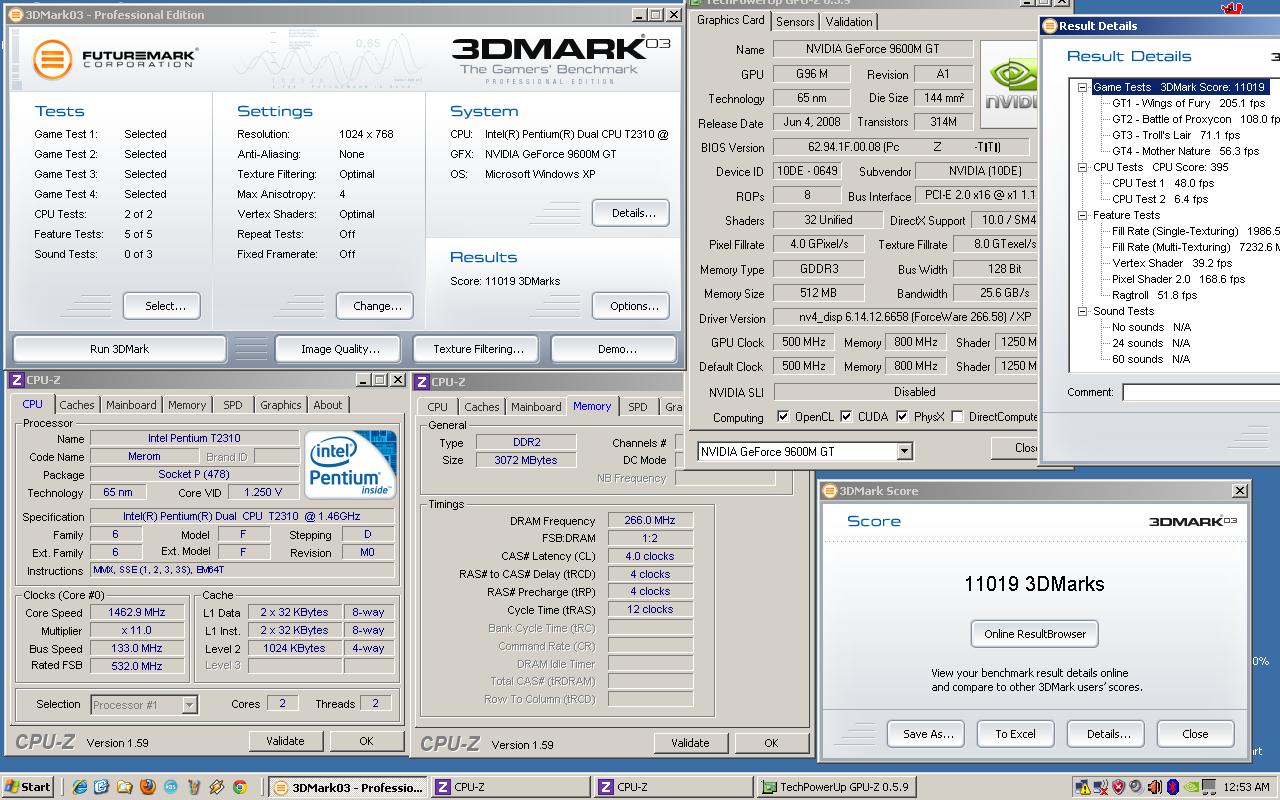1280x800 pixels.
Task: Click the network warning tray icon
Action: click(1081, 787)
